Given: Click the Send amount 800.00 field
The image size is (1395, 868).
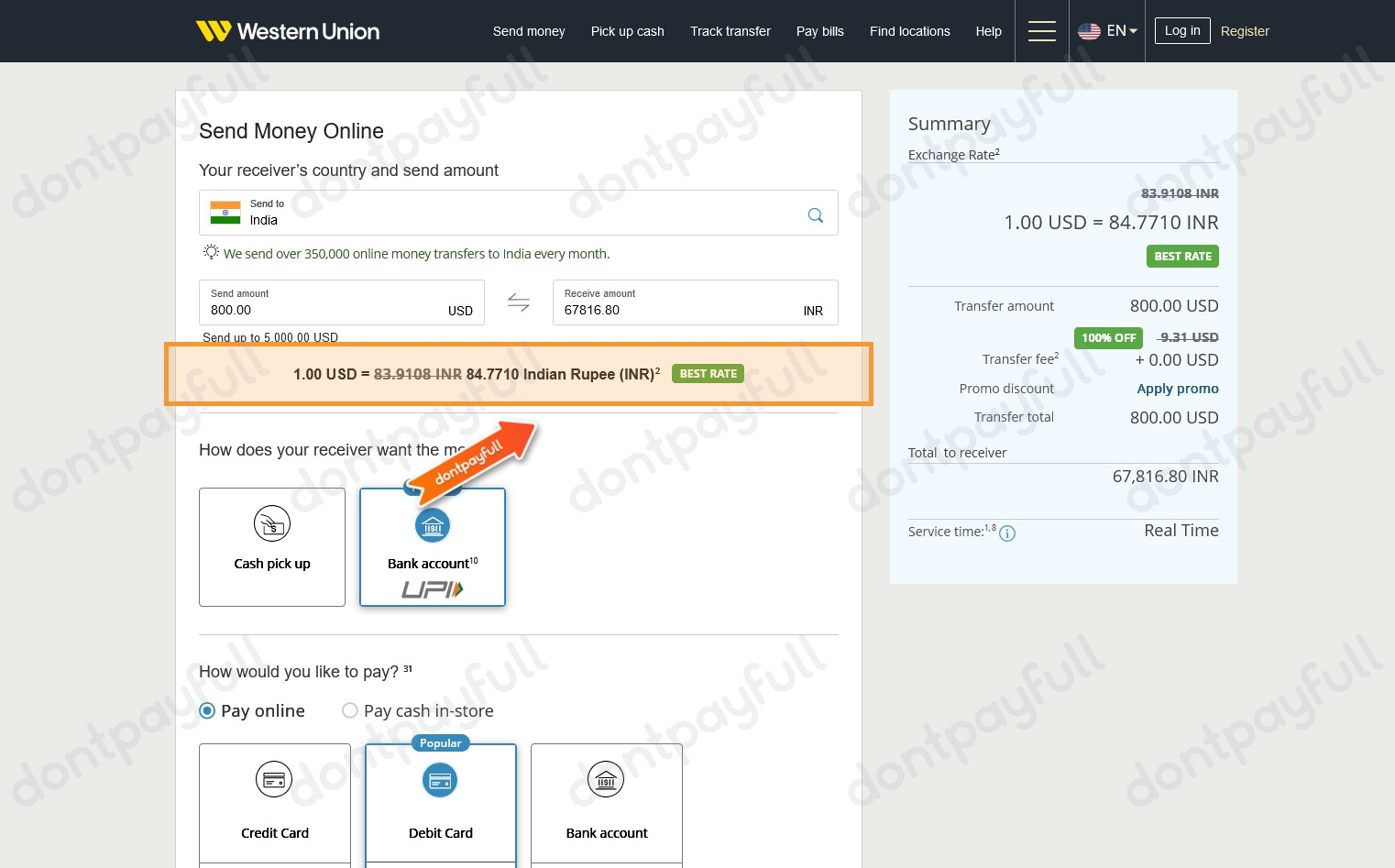Looking at the screenshot, I should coord(342,302).
